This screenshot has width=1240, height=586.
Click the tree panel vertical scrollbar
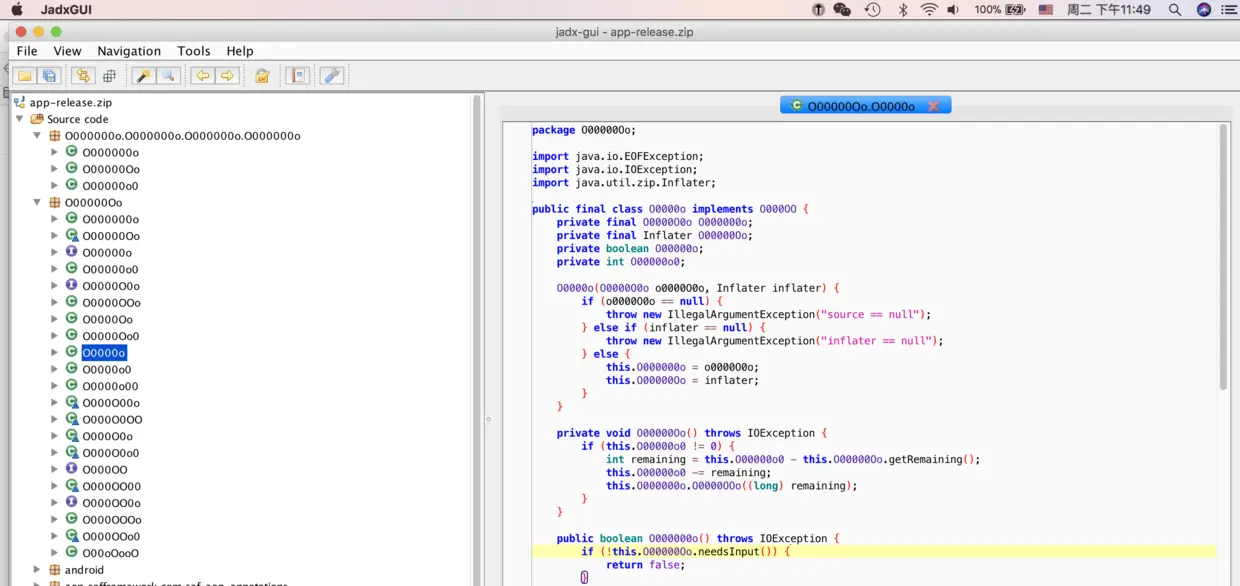477,340
